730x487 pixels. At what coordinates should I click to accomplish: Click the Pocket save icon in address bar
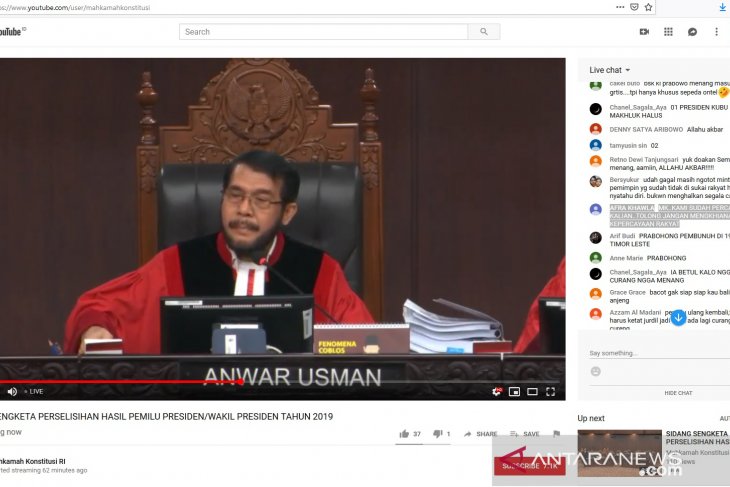point(634,7)
